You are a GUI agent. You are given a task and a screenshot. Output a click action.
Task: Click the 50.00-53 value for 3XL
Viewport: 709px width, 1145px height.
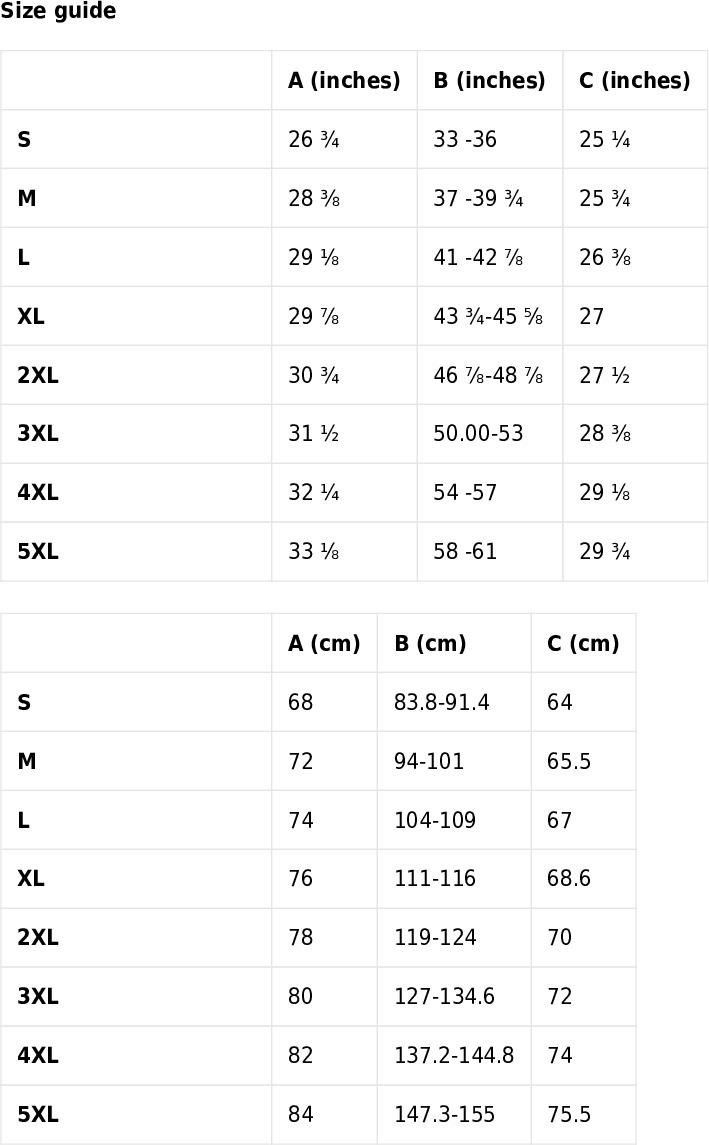tap(478, 433)
